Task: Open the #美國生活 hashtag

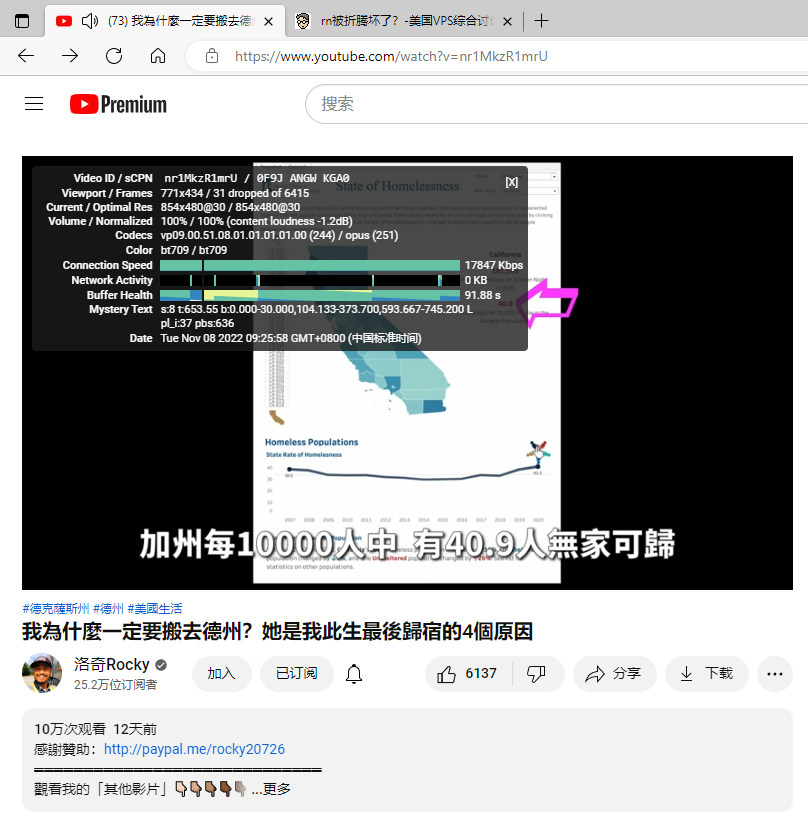Action: pyautogui.click(x=155, y=609)
